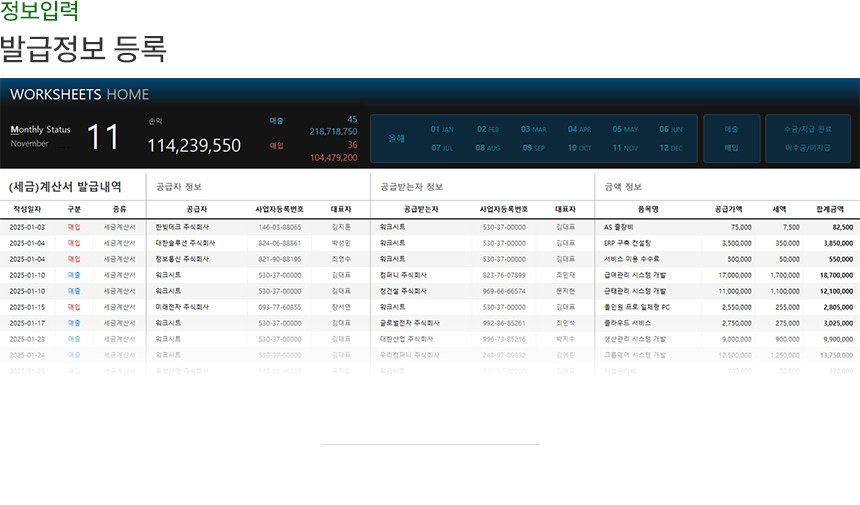
Task: Select the 한빛테크 주식회사 supplier cell
Action: tap(182, 227)
